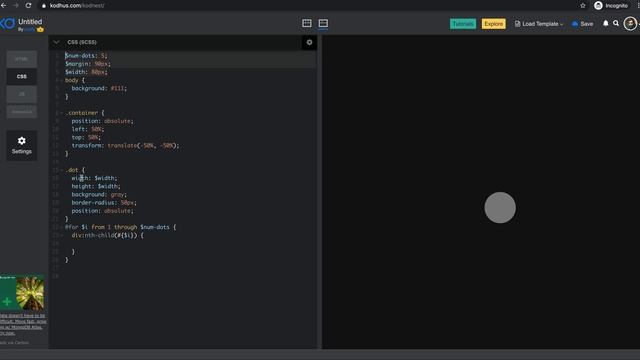Open the Load Template dropdown
This screenshot has height=360, width=640.
click(x=539, y=24)
